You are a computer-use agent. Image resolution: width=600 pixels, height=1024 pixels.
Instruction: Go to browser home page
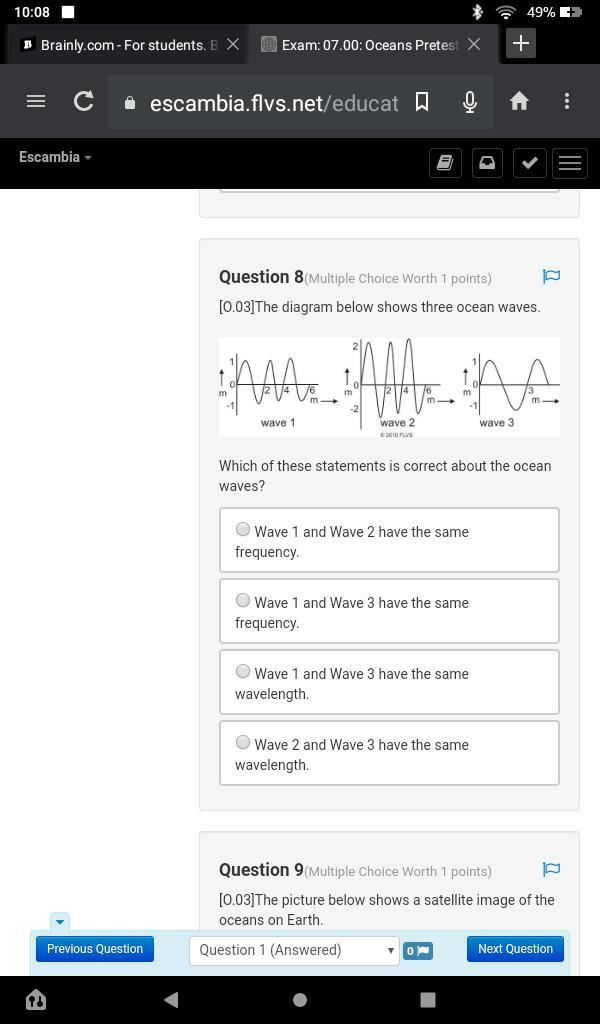pyautogui.click(x=519, y=101)
